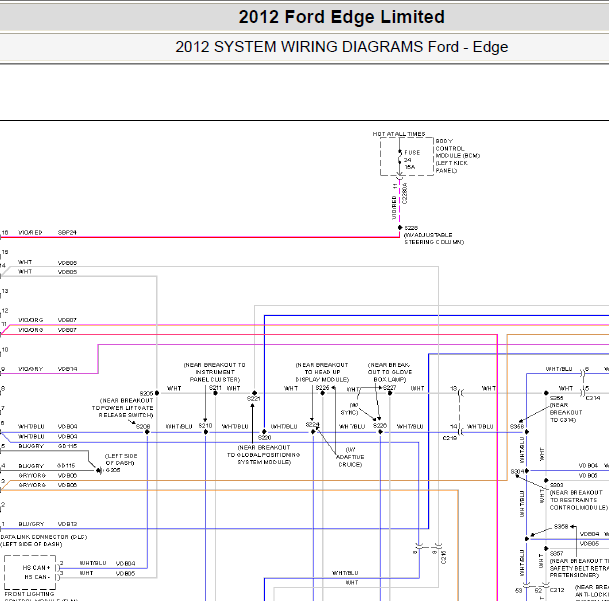Select the 'DATA LINK CONNECTOR (DLC)' label

[x=44, y=537]
